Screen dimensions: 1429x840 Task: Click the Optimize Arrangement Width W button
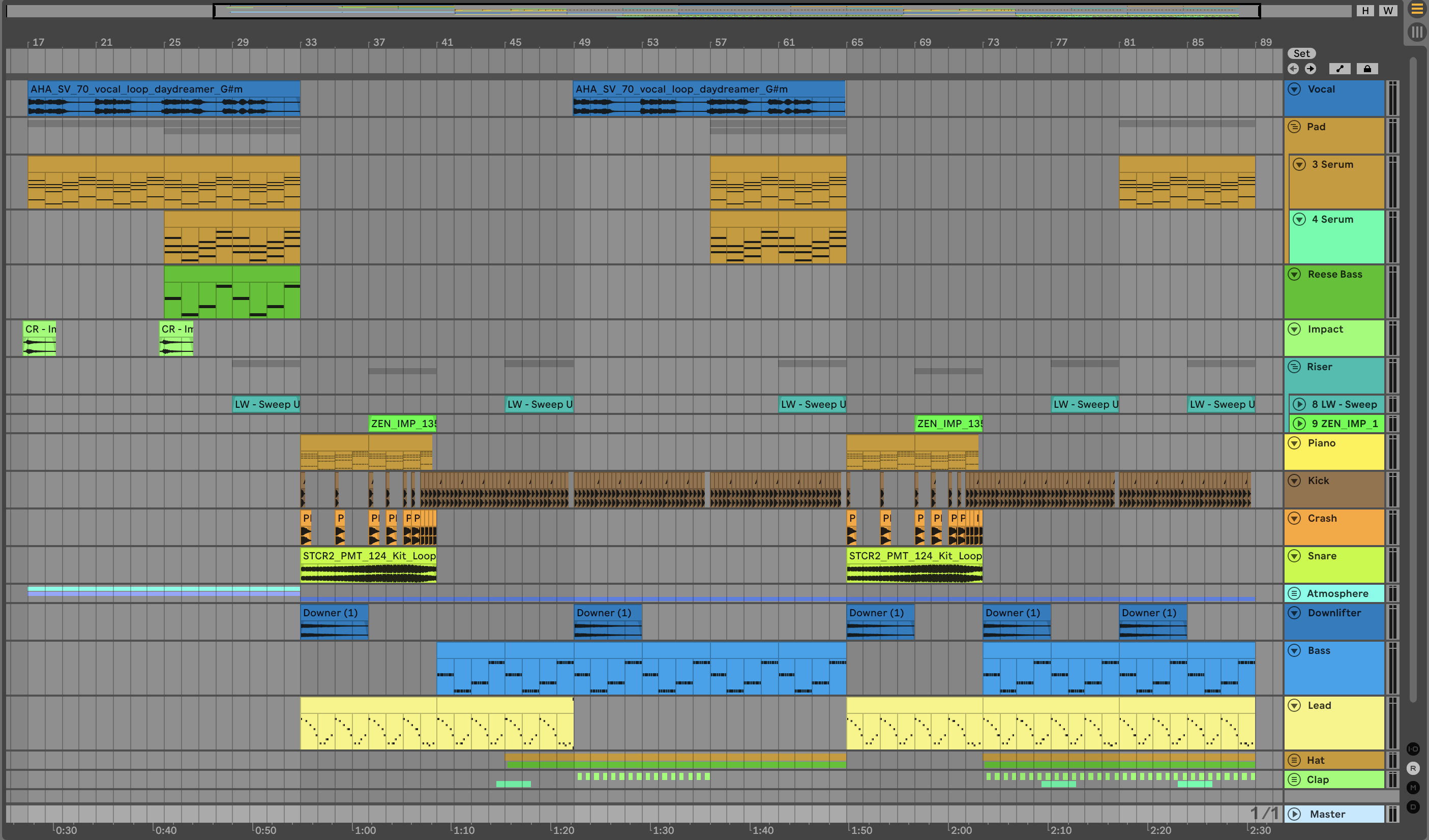click(x=1388, y=10)
